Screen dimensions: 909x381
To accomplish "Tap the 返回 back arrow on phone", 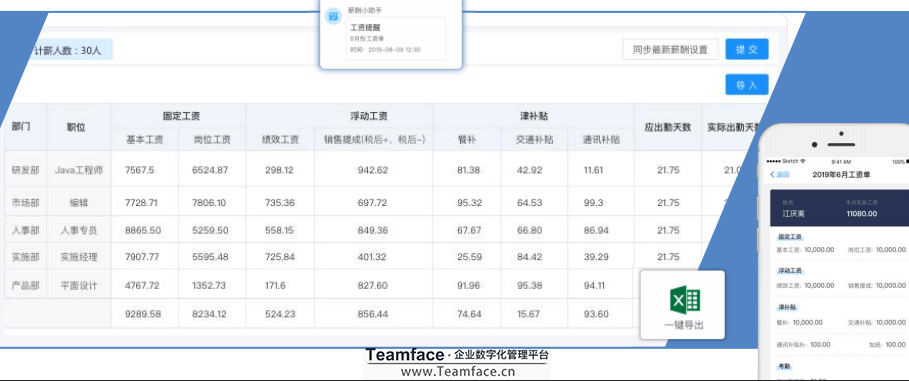I will click(x=772, y=174).
